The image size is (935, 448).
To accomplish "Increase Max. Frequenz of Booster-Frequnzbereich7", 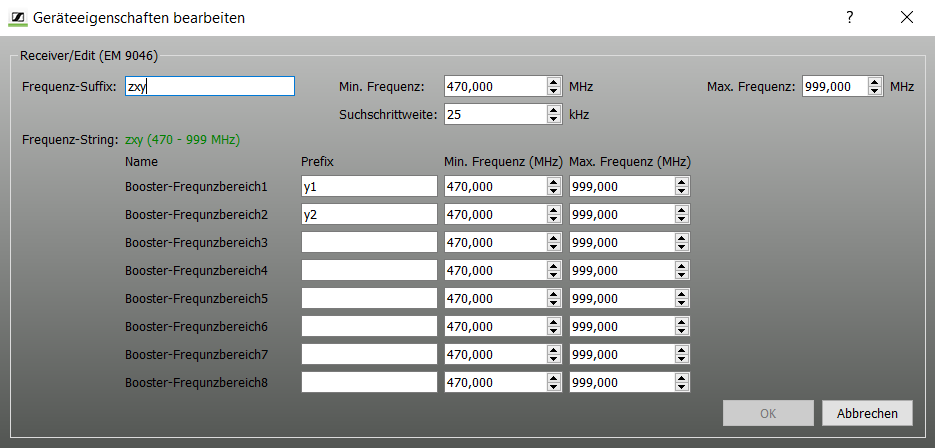I will point(681,350).
